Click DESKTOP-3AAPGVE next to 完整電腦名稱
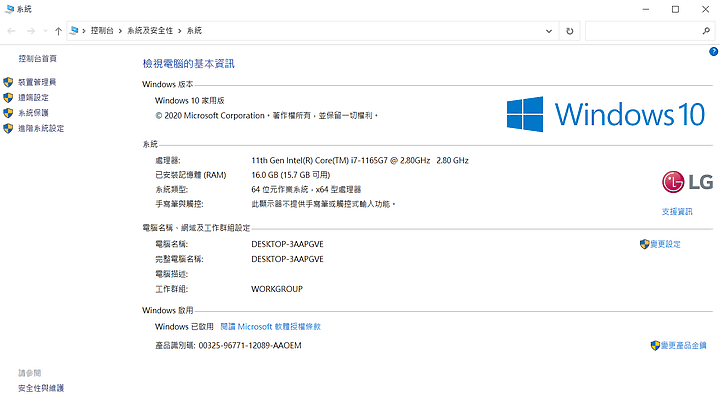 coord(287,259)
